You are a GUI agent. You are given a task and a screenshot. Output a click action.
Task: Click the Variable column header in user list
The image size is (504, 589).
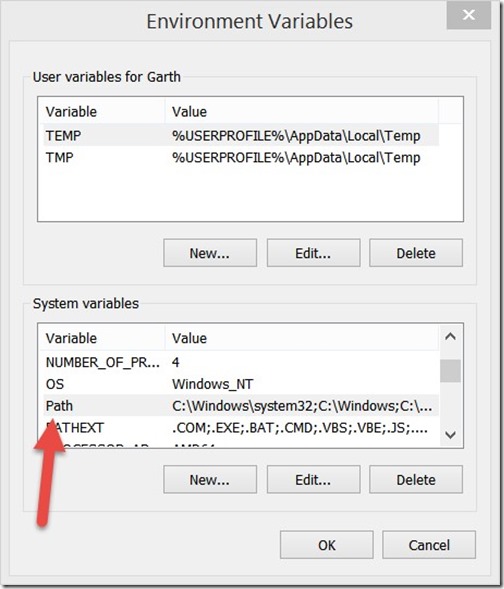pos(102,112)
